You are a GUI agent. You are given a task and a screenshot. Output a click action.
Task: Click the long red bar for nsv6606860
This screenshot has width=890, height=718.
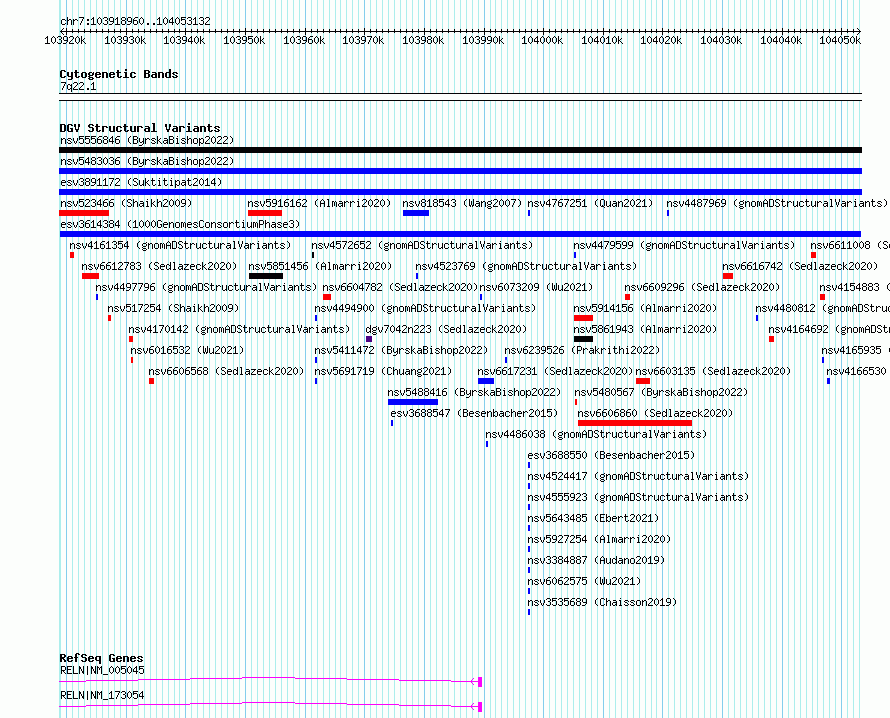[x=635, y=423]
